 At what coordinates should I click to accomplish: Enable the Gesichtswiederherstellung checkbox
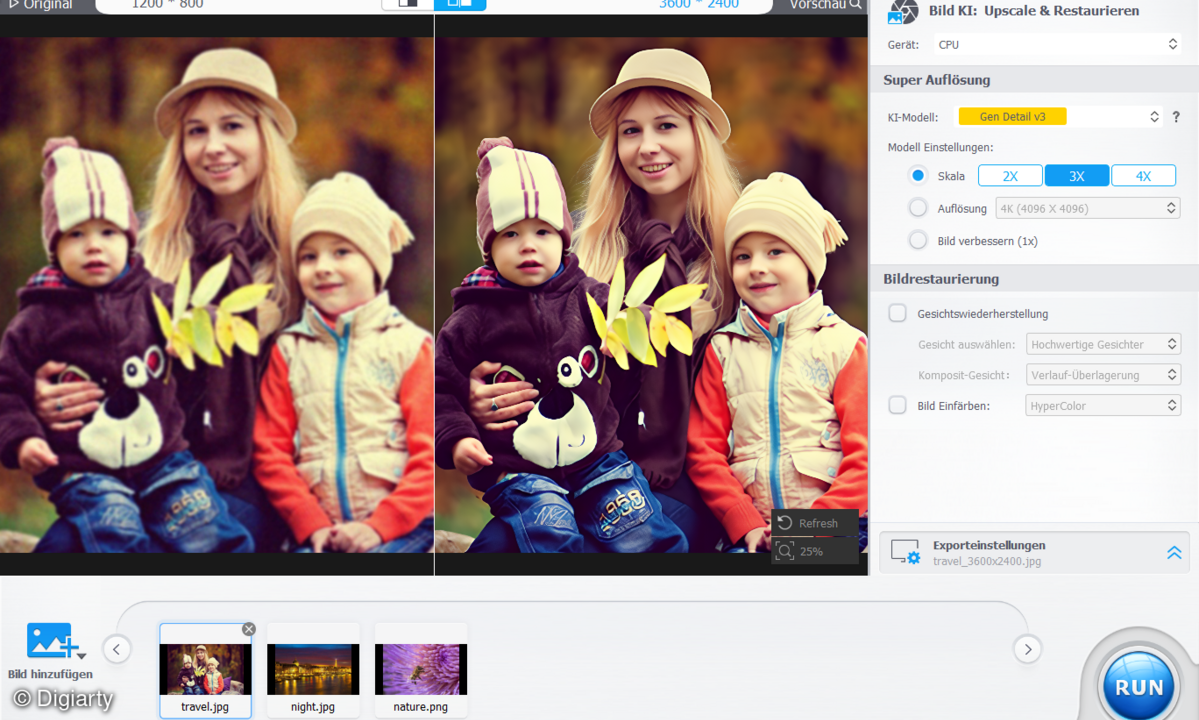point(895,313)
